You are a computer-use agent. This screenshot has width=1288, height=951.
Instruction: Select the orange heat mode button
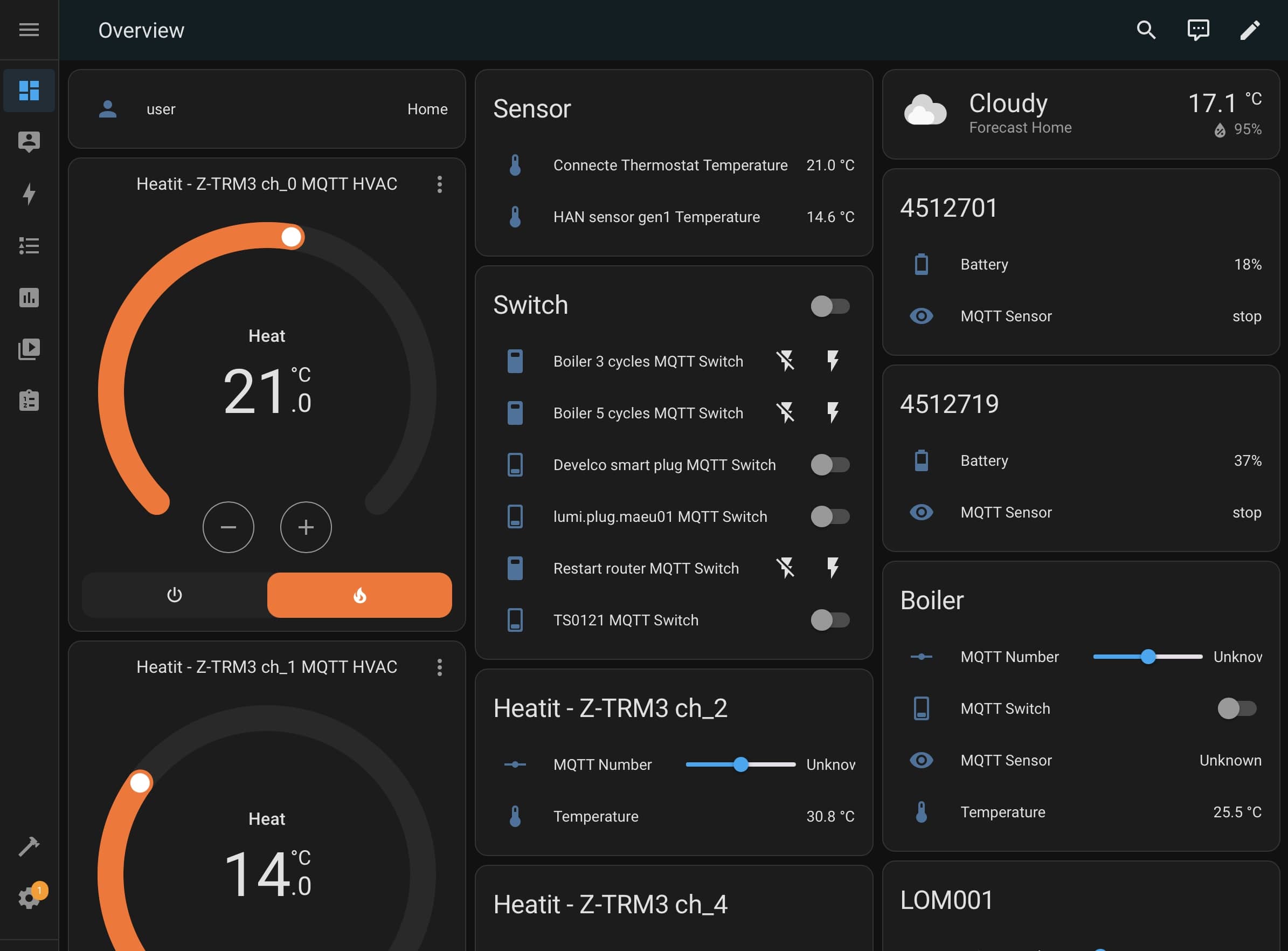(359, 595)
